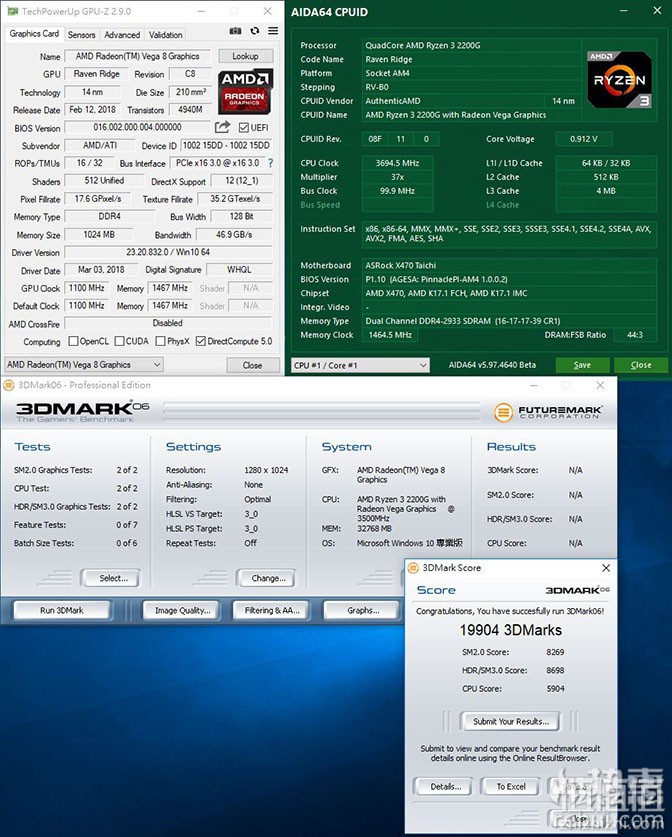Switch to the Sensors tab
The height and width of the screenshot is (837, 672).
pyautogui.click(x=82, y=35)
